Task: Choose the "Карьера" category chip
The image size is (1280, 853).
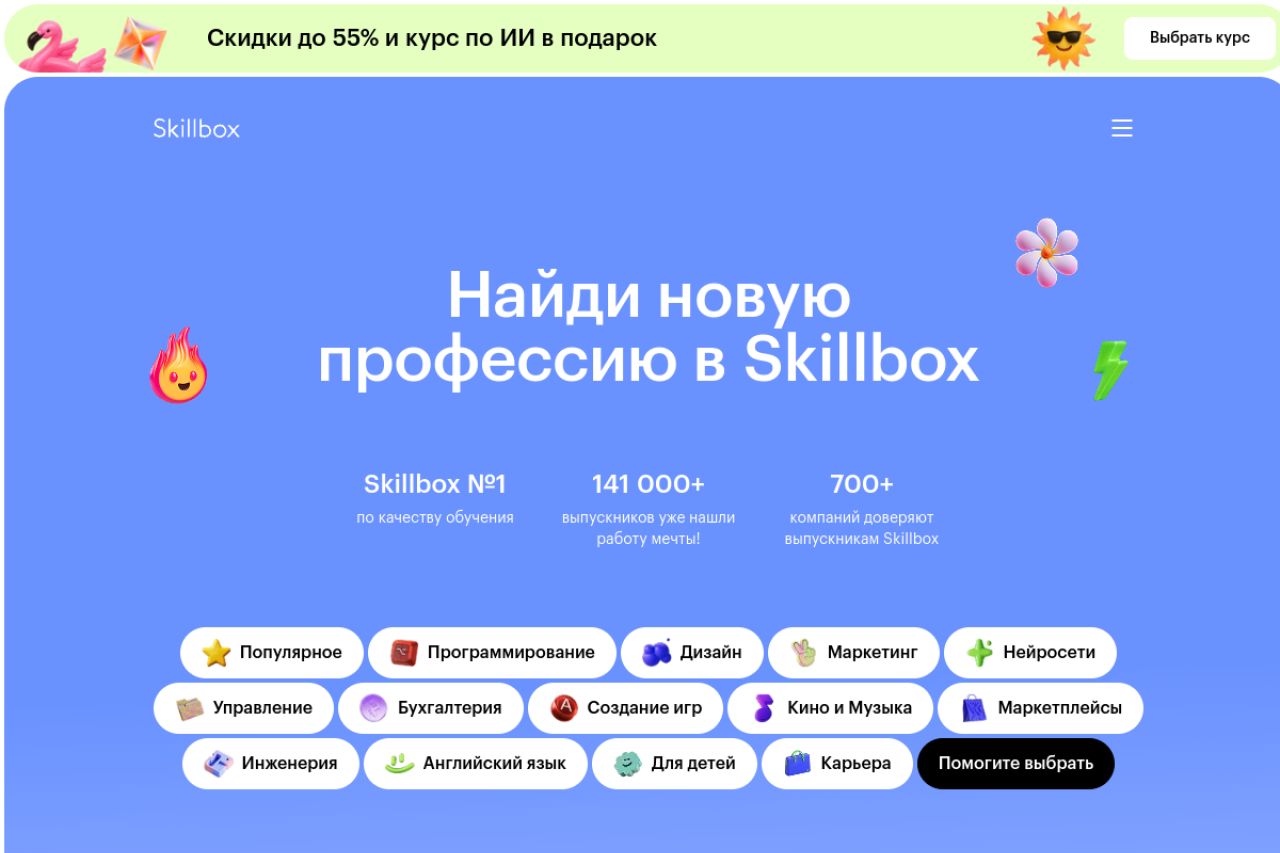Action: pyautogui.click(x=837, y=764)
